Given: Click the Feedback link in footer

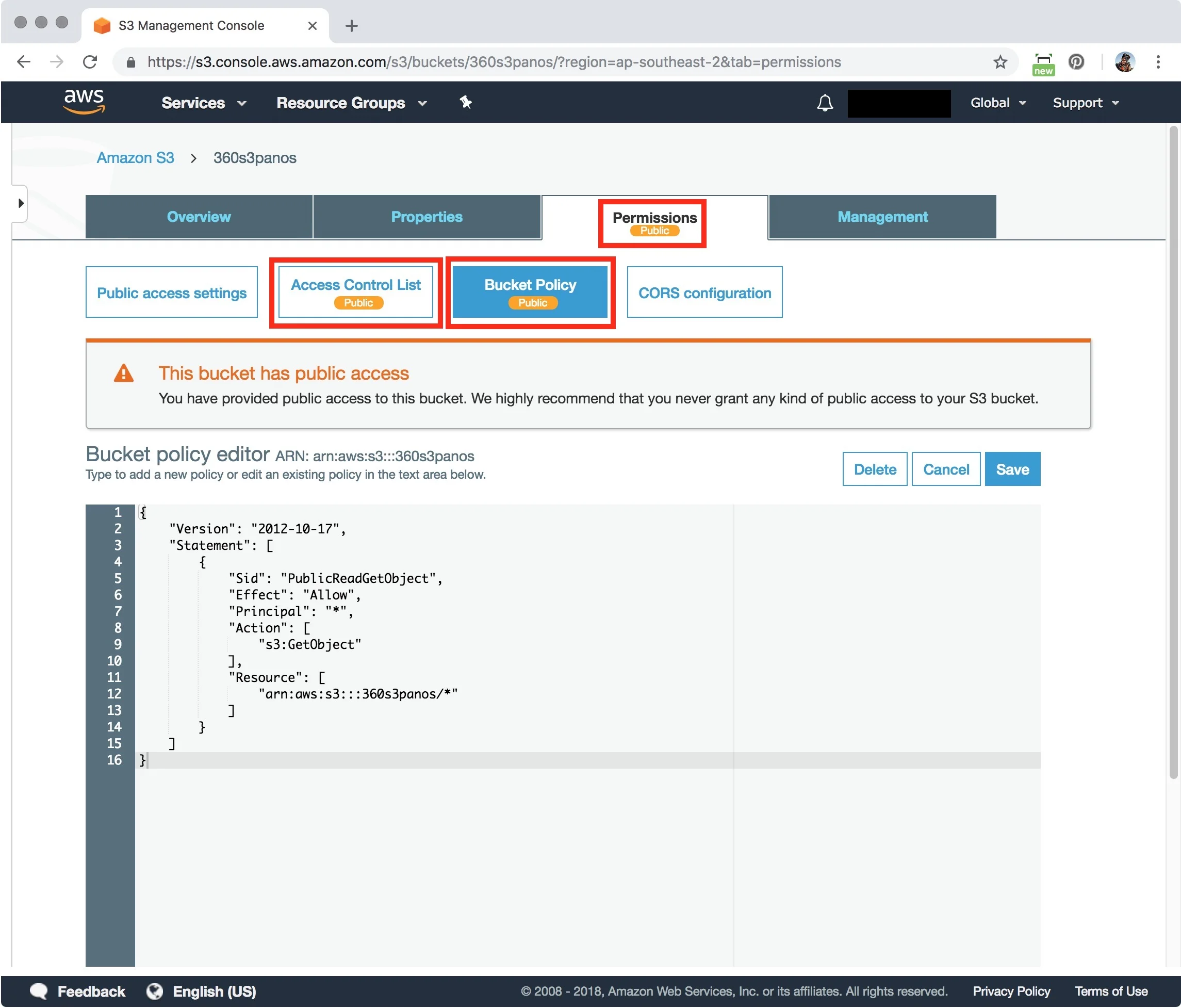Looking at the screenshot, I should click(x=91, y=991).
